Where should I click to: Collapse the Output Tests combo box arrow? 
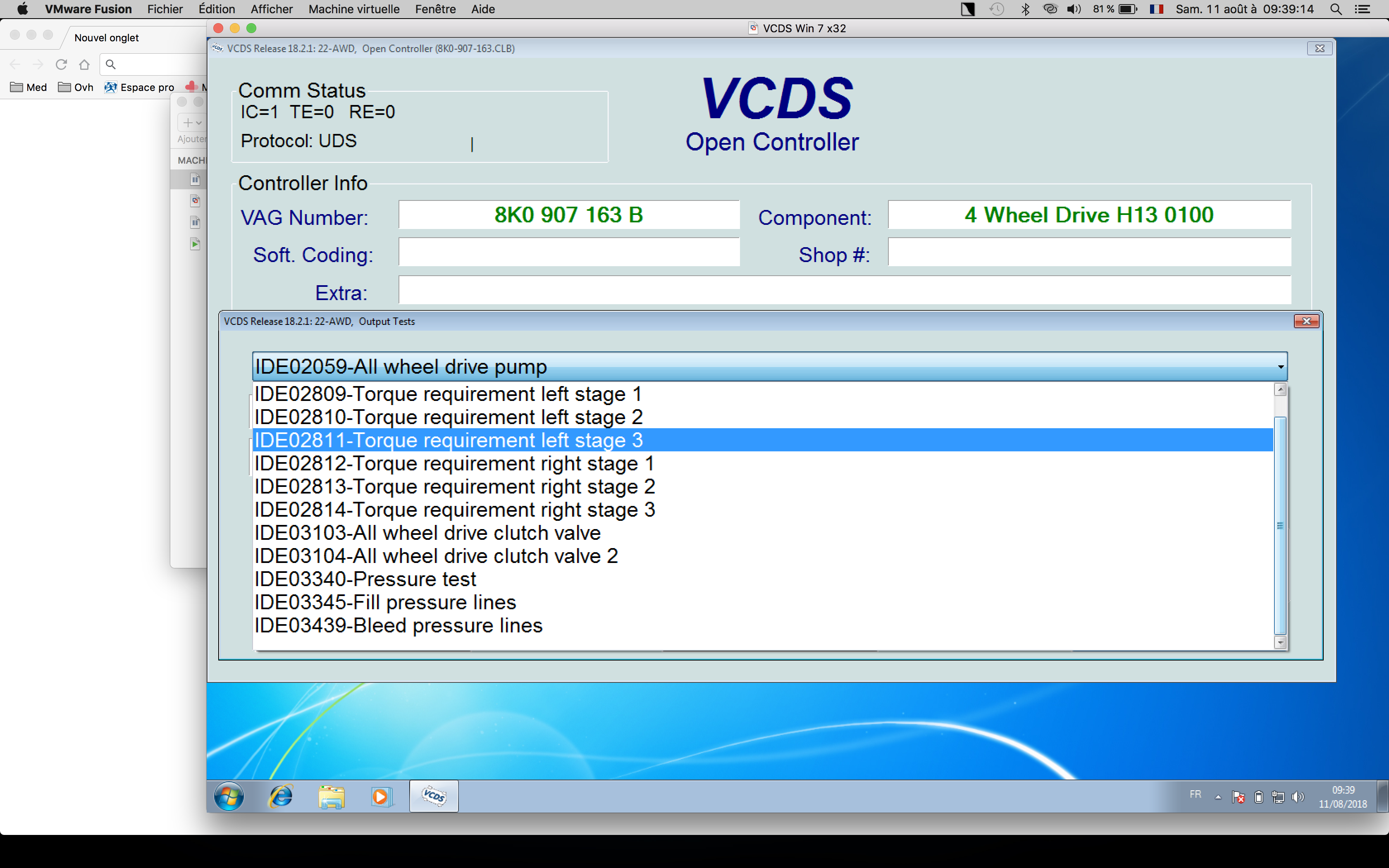pyautogui.click(x=1280, y=367)
